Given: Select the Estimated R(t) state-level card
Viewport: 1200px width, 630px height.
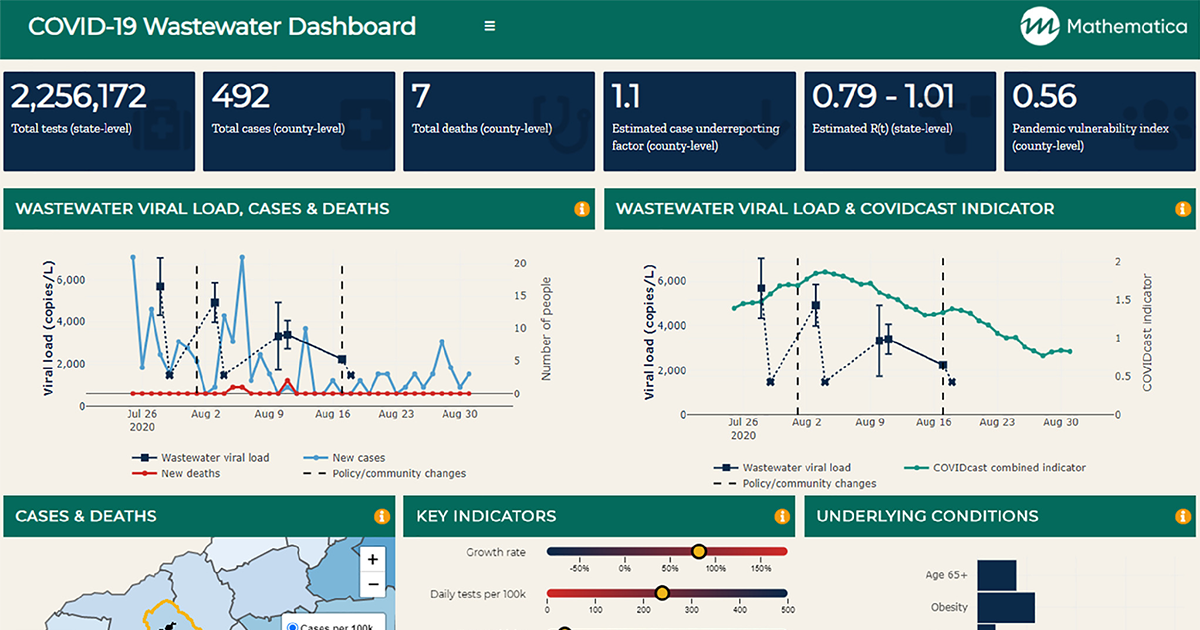Looking at the screenshot, I should point(900,121).
